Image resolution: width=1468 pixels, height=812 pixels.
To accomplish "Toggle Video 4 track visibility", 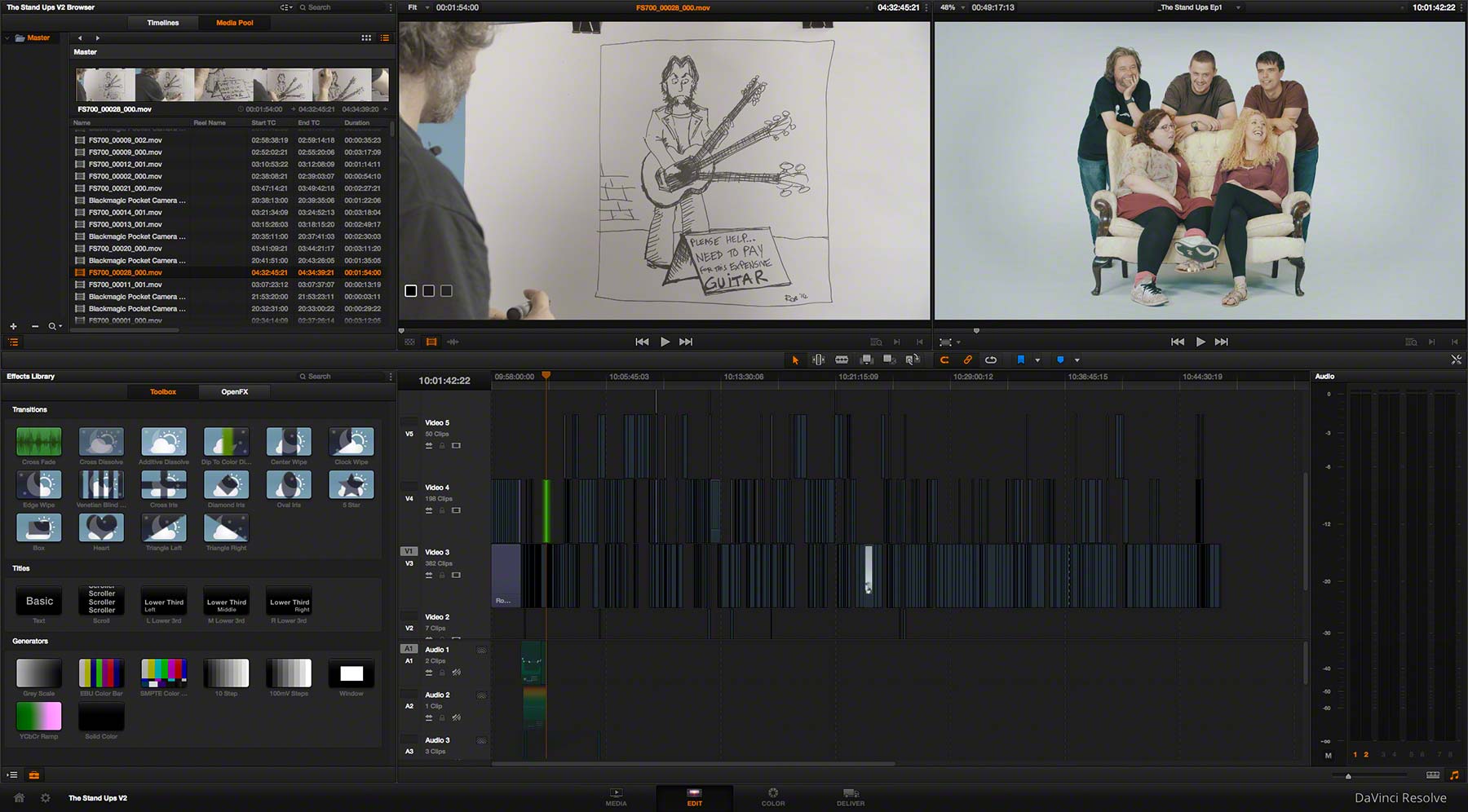I will tap(456, 511).
